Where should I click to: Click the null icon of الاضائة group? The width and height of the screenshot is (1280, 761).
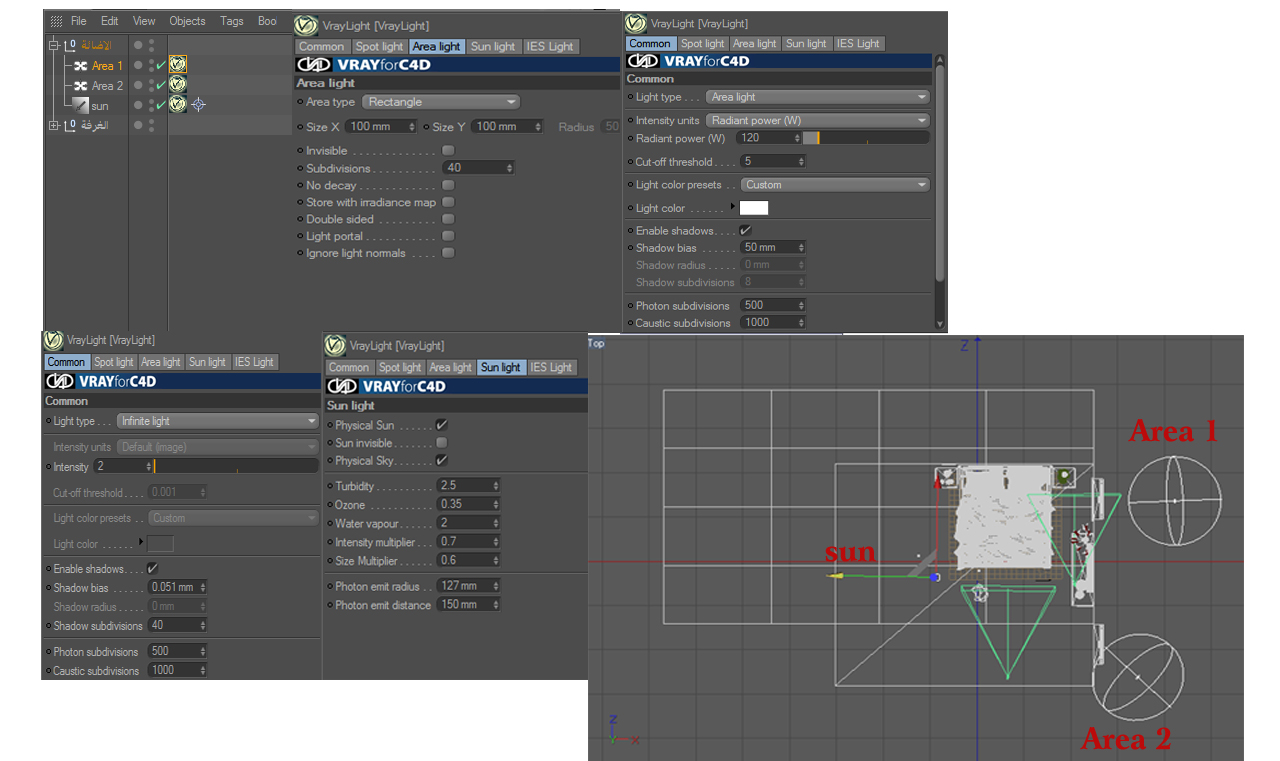70,46
